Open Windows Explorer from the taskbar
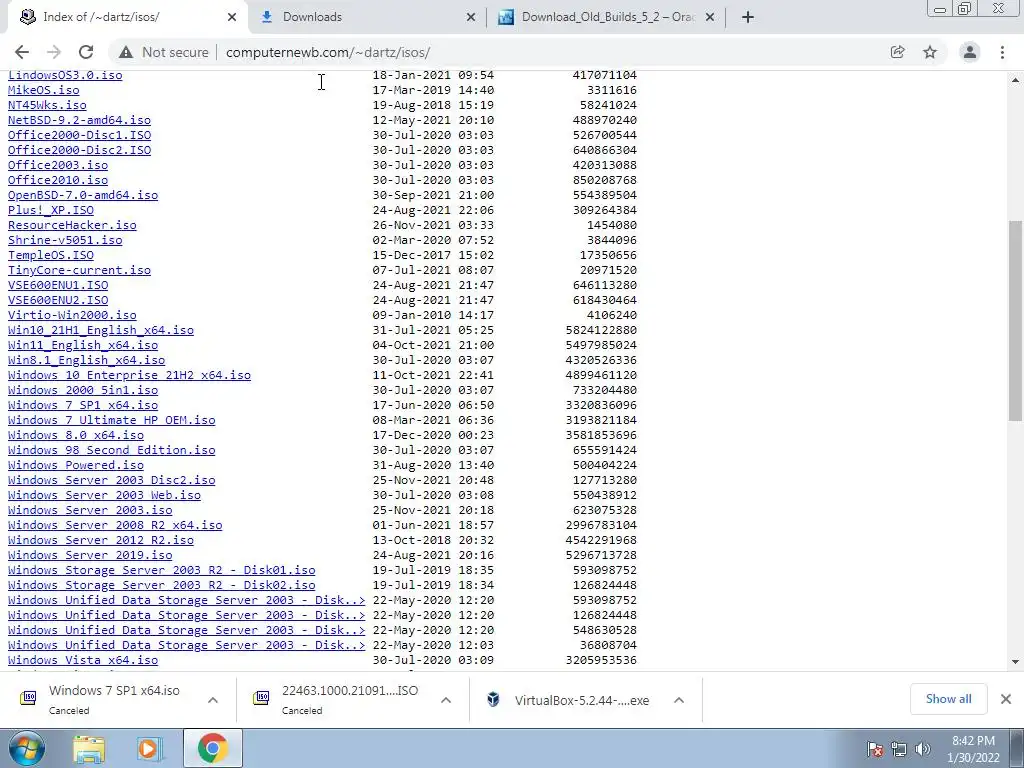The width and height of the screenshot is (1024, 768). pyautogui.click(x=89, y=748)
